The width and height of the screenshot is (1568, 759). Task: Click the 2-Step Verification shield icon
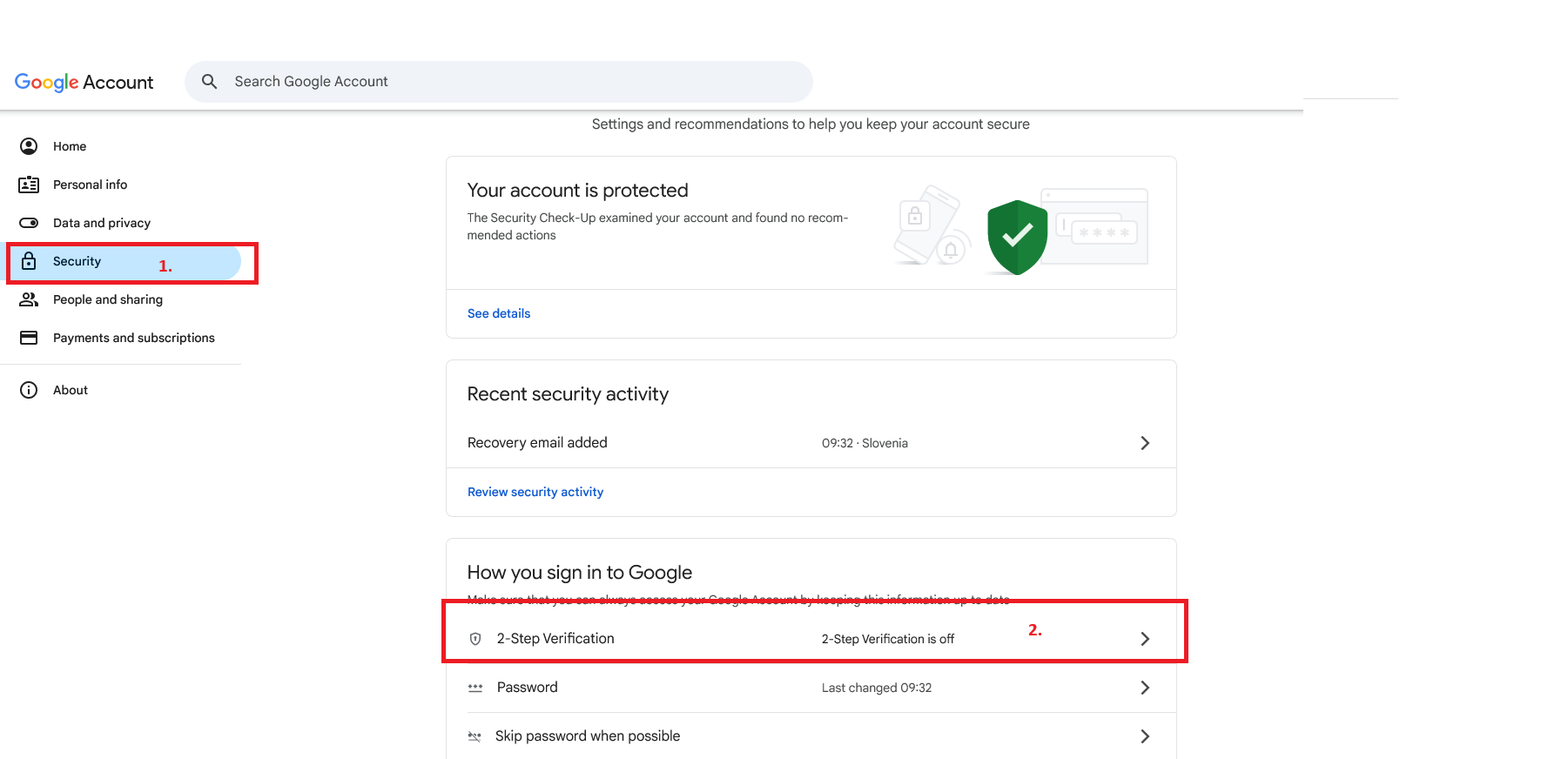475,639
